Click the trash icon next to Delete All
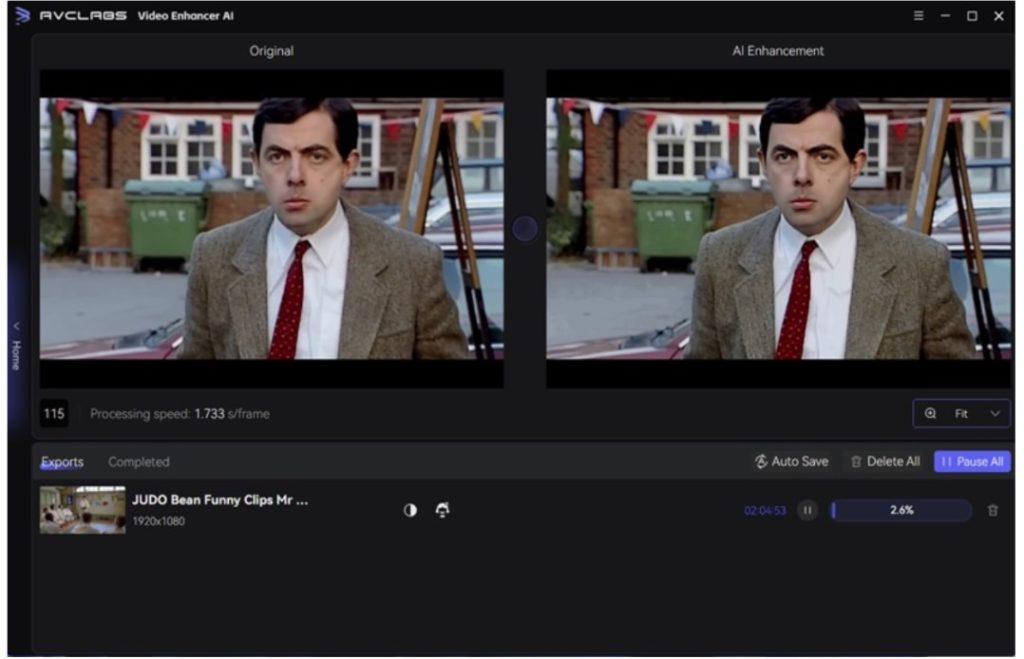Image resolution: width=1024 pixels, height=659 pixels. pos(857,461)
